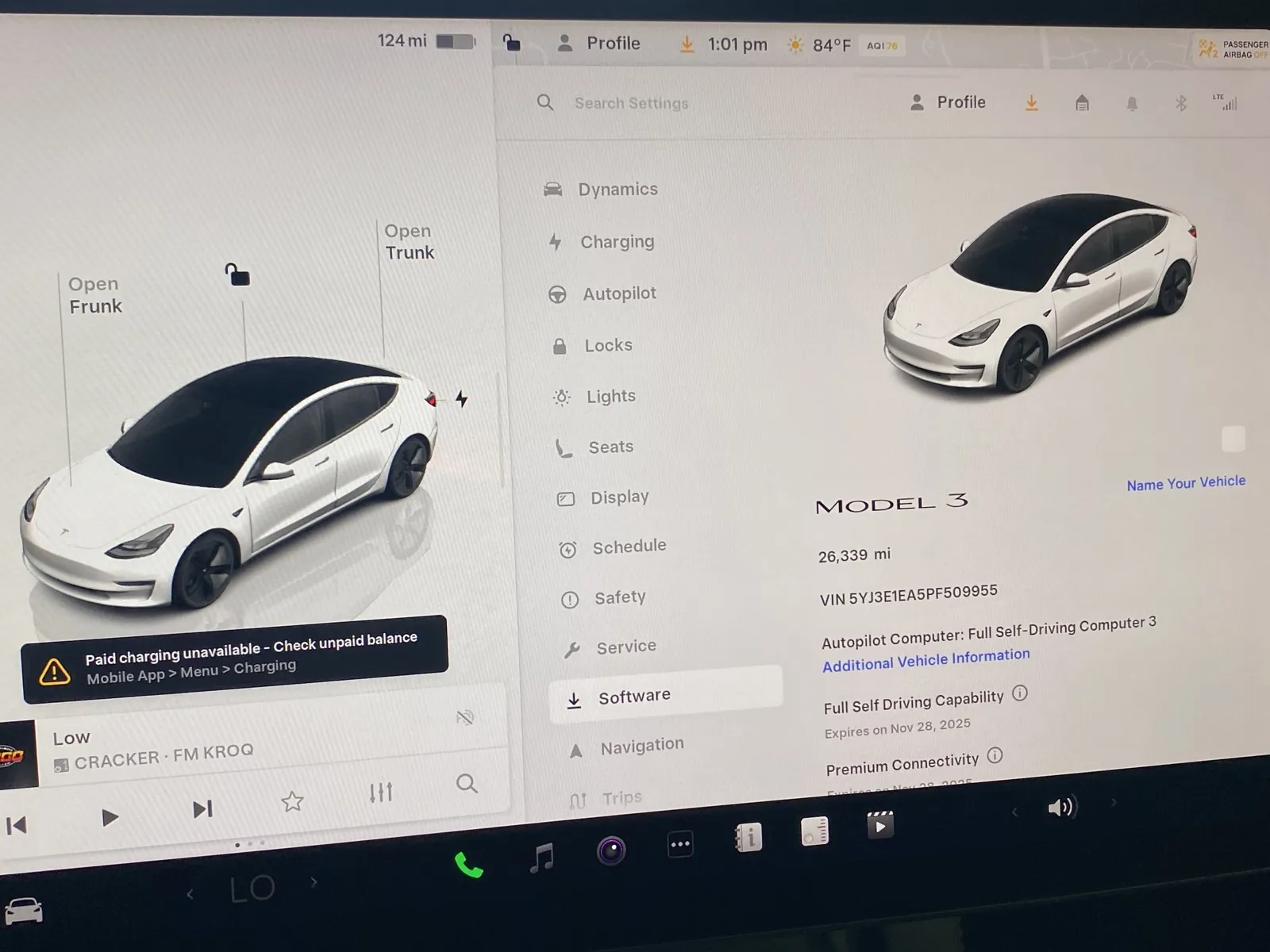This screenshot has width=1270, height=952.
Task: Click the search magnifier in settings header
Action: 545,102
